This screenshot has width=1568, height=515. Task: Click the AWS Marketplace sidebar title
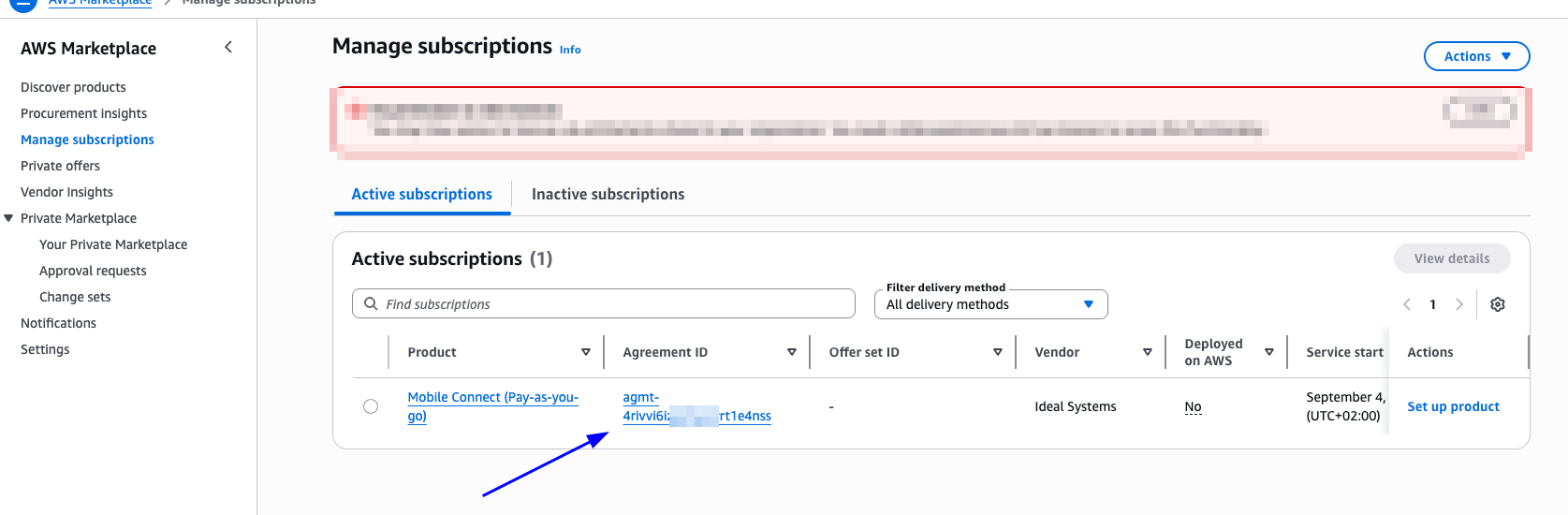coord(88,49)
